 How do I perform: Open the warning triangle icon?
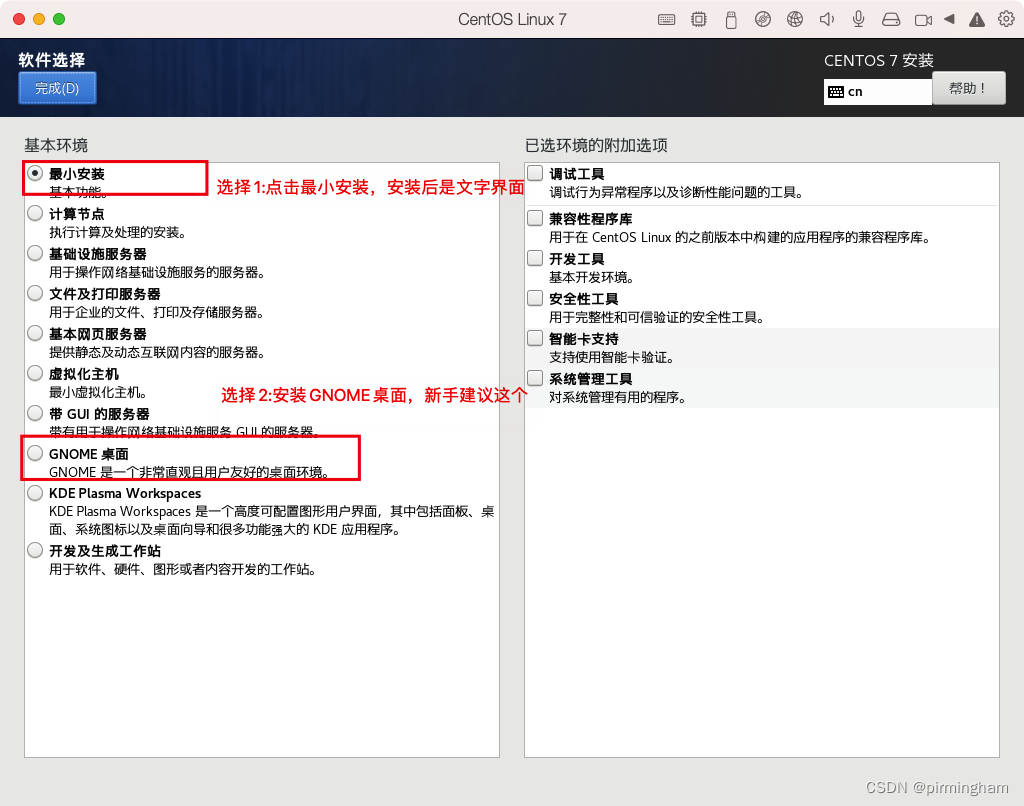click(977, 20)
